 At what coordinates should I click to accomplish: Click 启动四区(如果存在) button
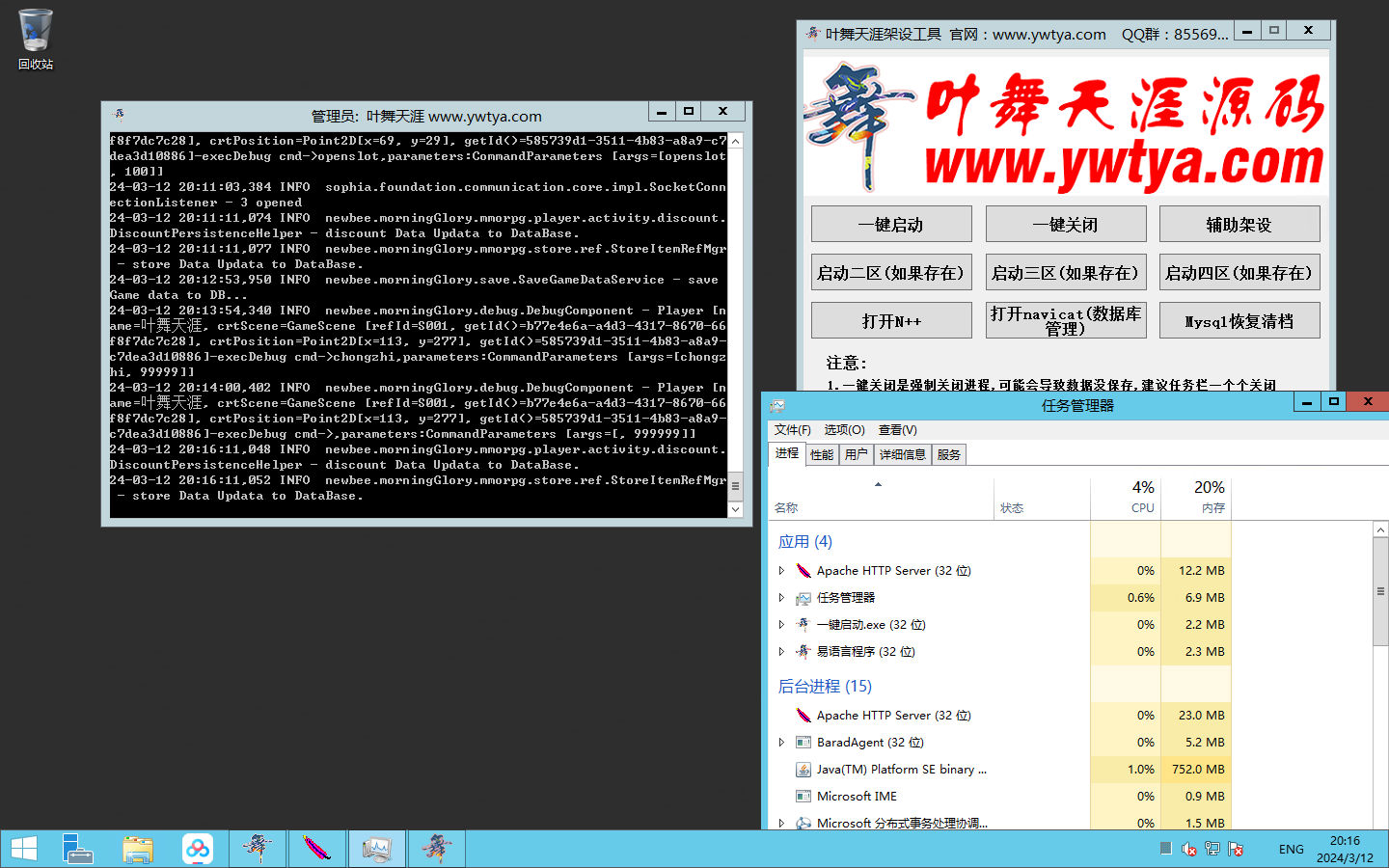1239,272
